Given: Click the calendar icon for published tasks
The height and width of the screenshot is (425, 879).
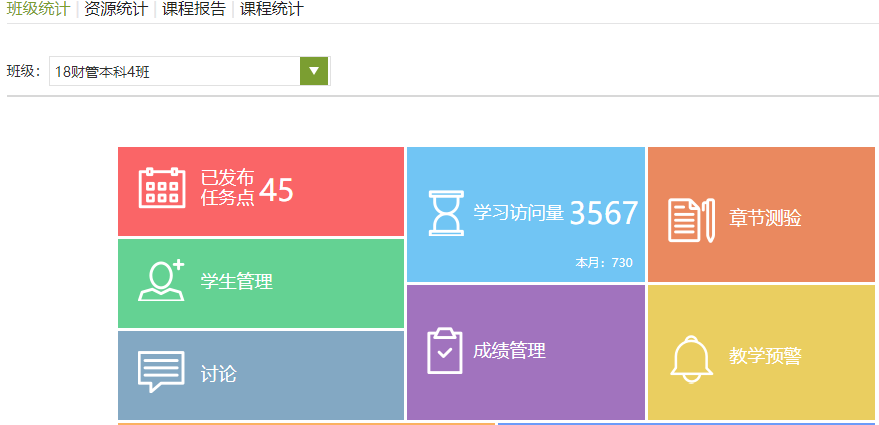Looking at the screenshot, I should pos(161,188).
